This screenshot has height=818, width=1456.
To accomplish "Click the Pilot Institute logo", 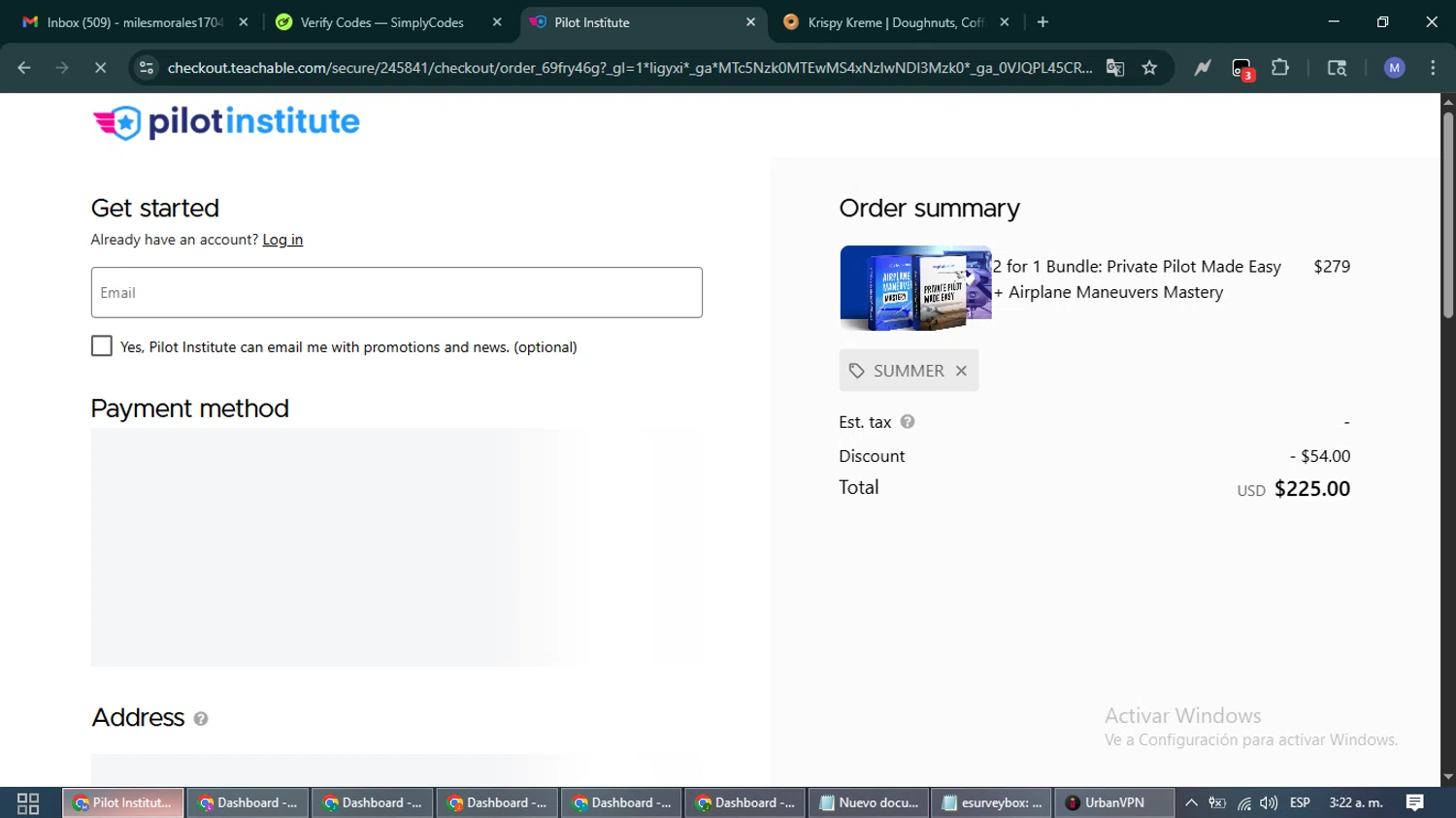I will [226, 122].
